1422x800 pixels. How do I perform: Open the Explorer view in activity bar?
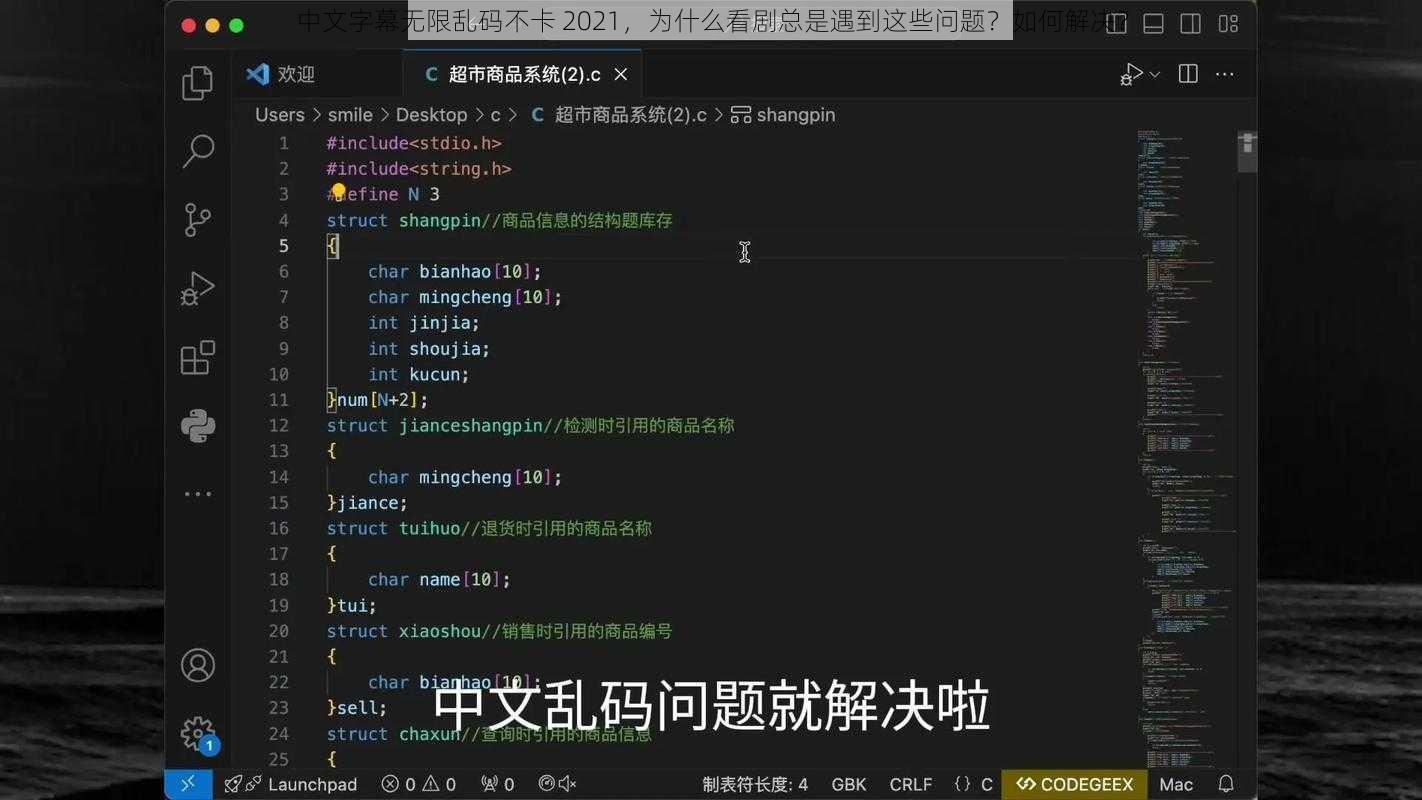pyautogui.click(x=198, y=83)
